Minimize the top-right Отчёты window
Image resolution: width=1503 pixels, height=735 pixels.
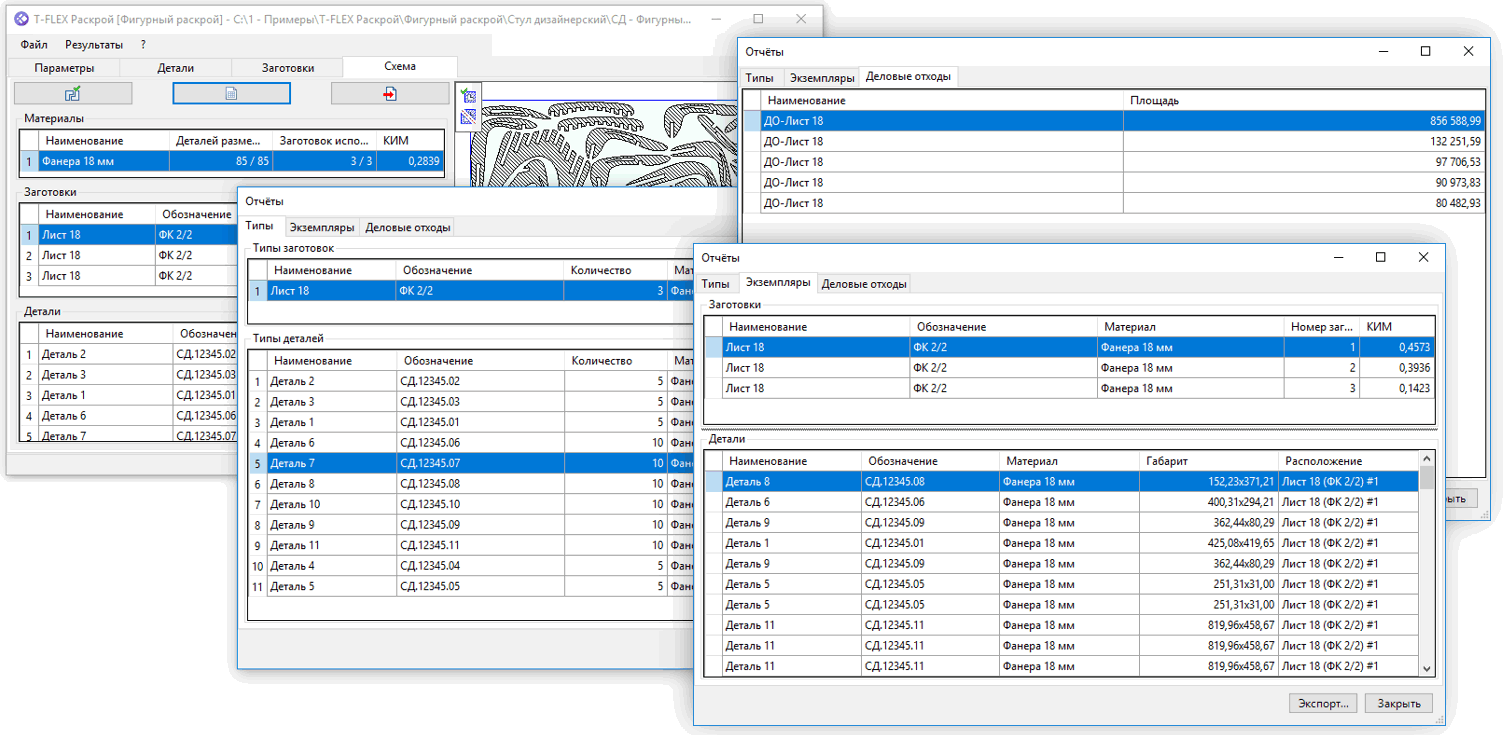[x=1383, y=51]
